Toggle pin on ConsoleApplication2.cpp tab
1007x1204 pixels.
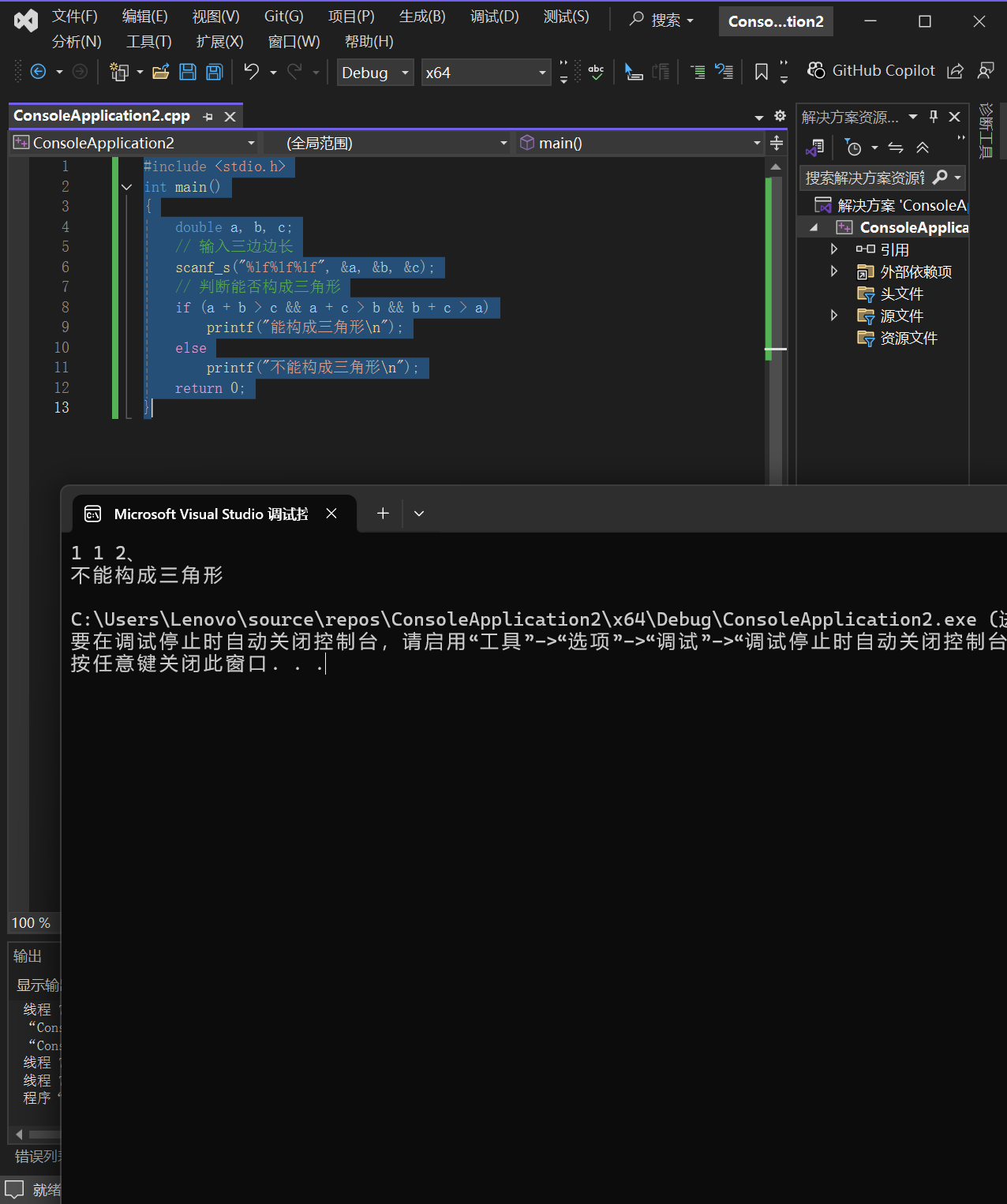(208, 117)
